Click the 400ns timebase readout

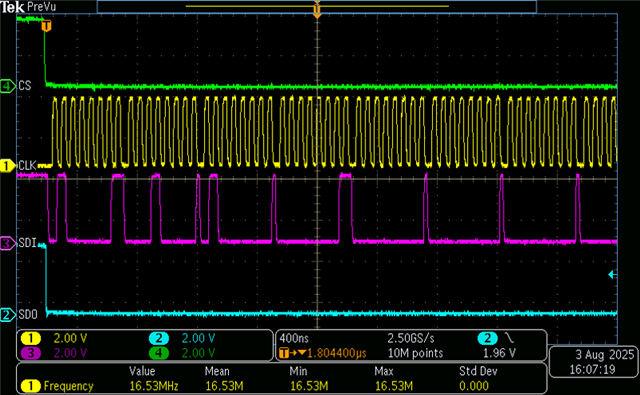click(294, 338)
